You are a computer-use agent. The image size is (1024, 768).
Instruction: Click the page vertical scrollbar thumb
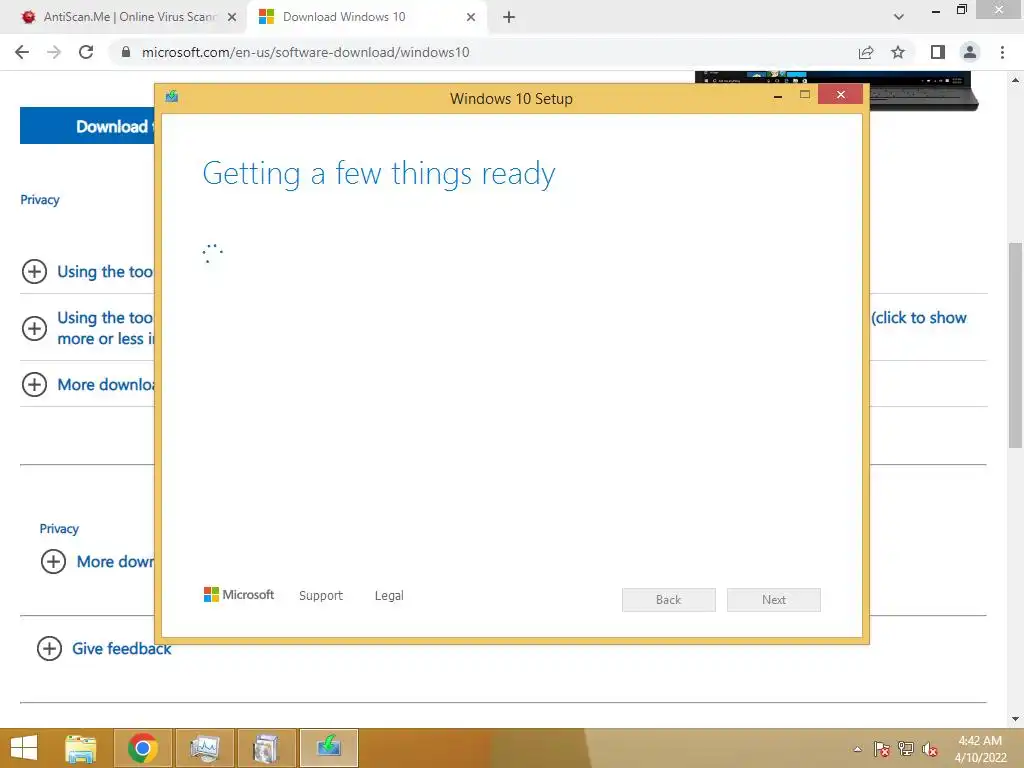point(1015,345)
